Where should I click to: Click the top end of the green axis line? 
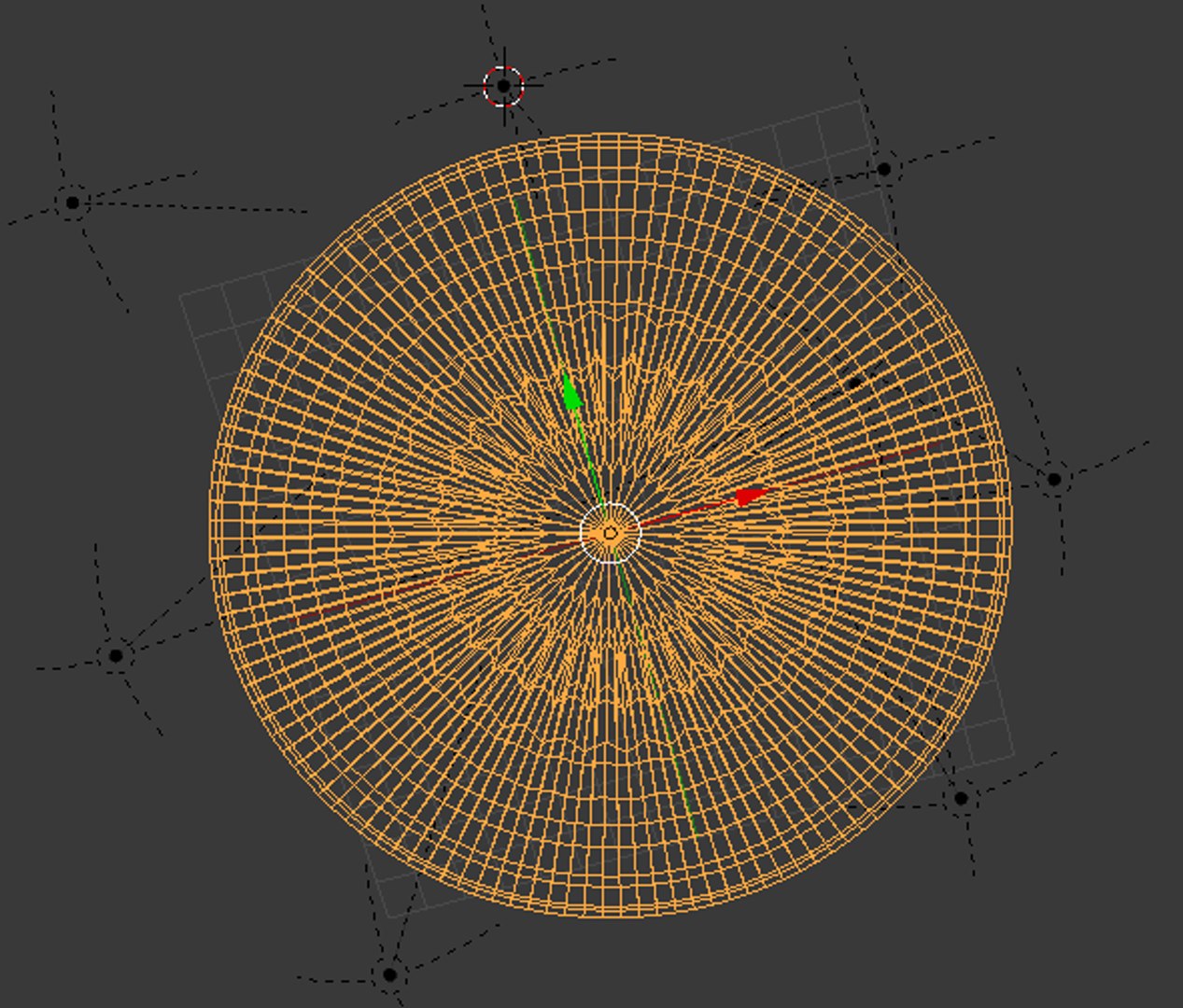(x=514, y=200)
